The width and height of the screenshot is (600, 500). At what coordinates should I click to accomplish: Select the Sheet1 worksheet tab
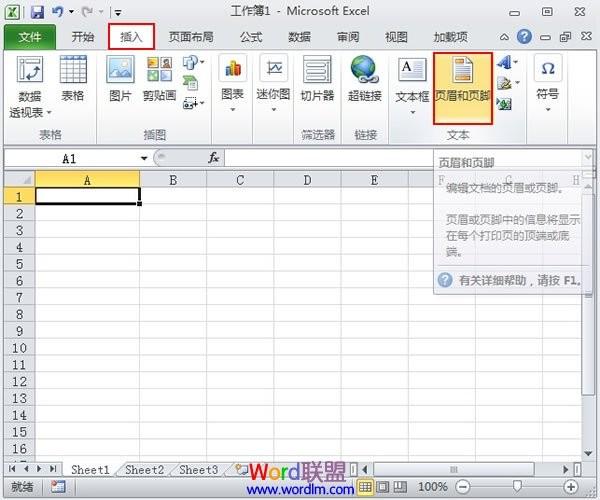pos(90,469)
